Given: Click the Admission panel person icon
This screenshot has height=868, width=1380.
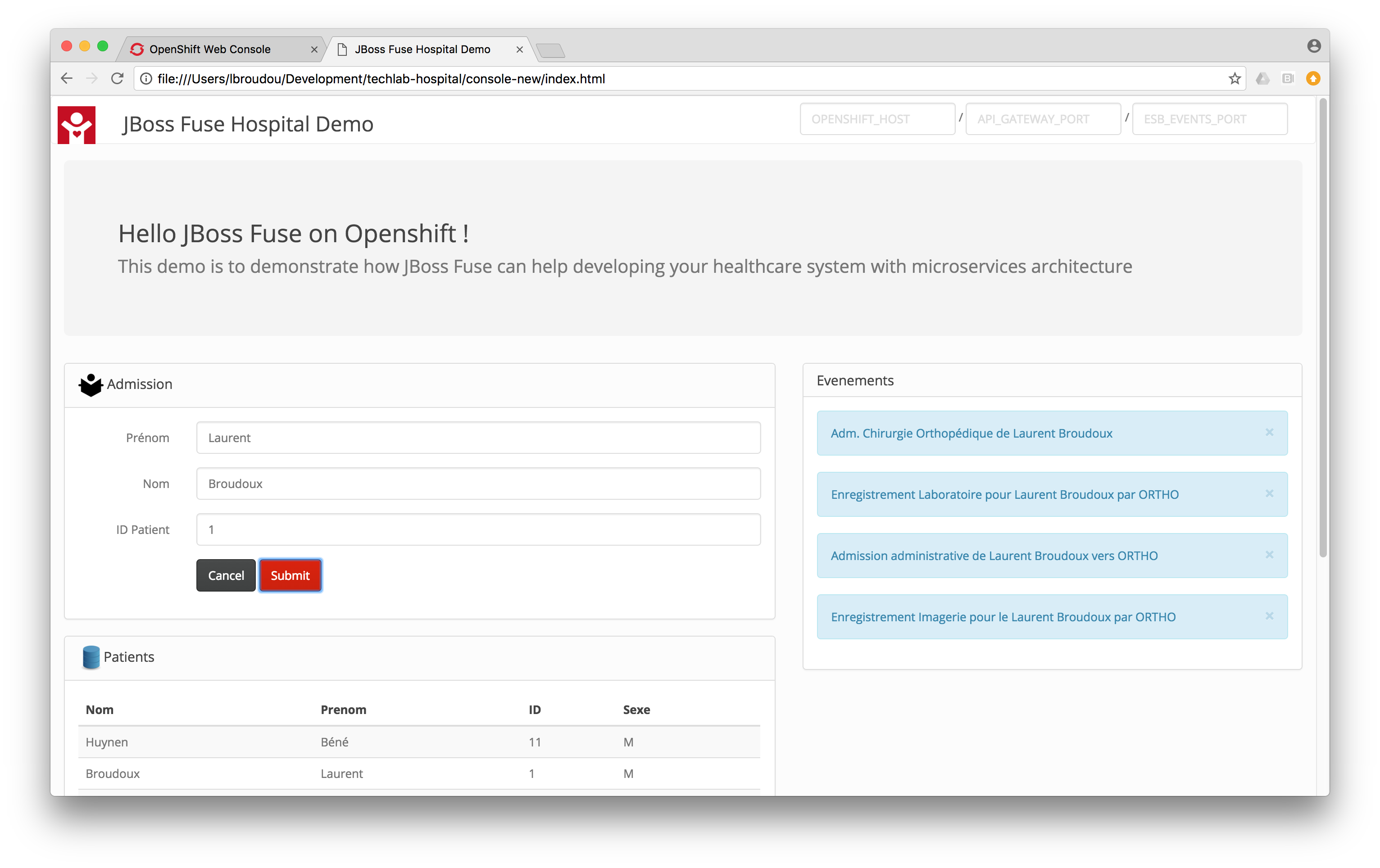Looking at the screenshot, I should tap(91, 385).
